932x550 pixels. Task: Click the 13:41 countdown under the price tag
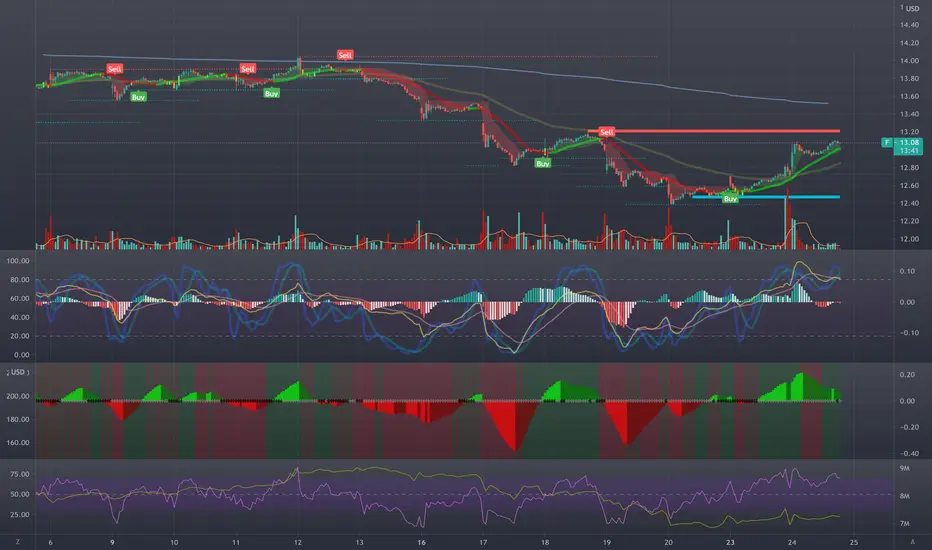(909, 151)
